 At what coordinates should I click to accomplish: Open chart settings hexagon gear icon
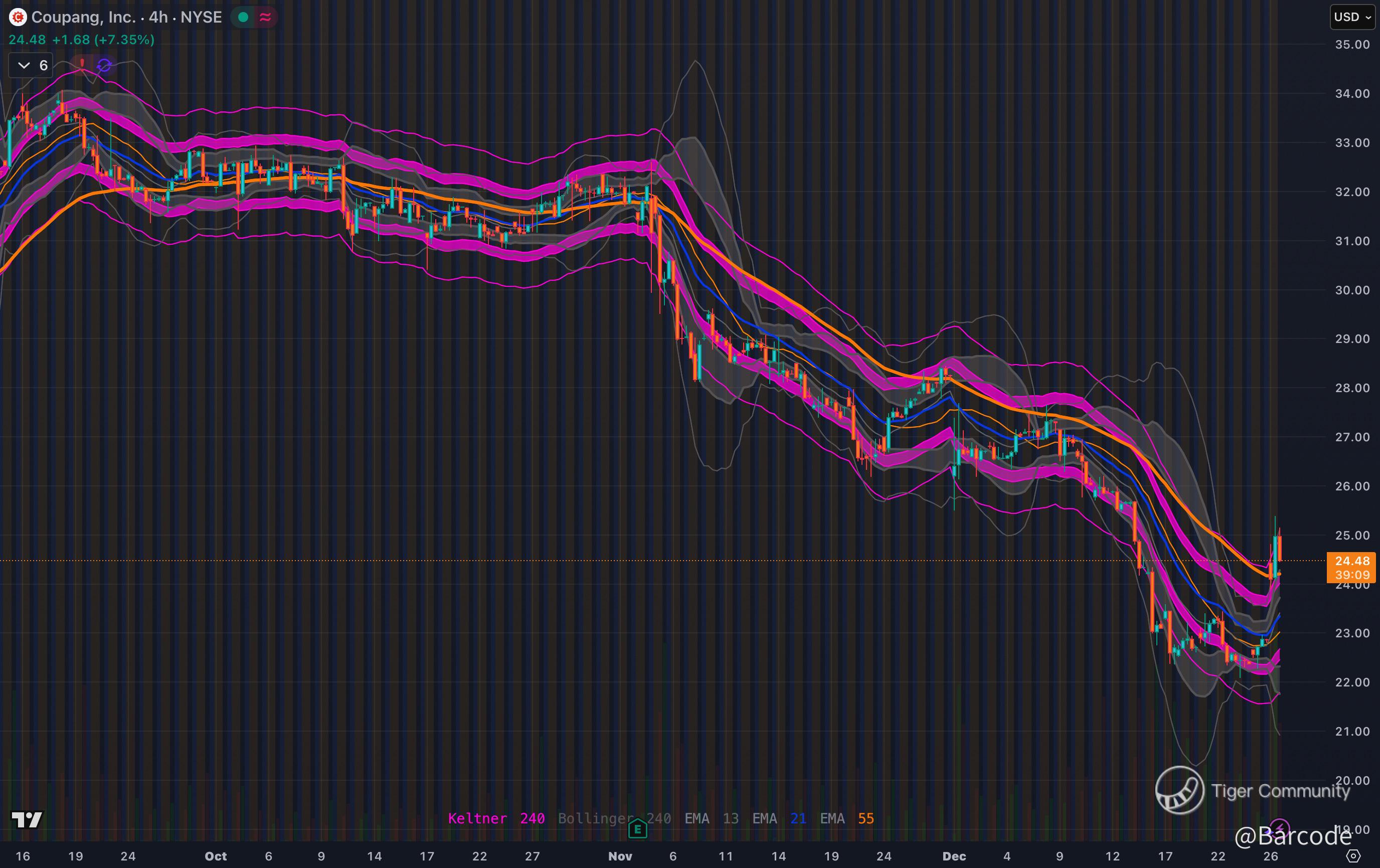pyautogui.click(x=1353, y=856)
